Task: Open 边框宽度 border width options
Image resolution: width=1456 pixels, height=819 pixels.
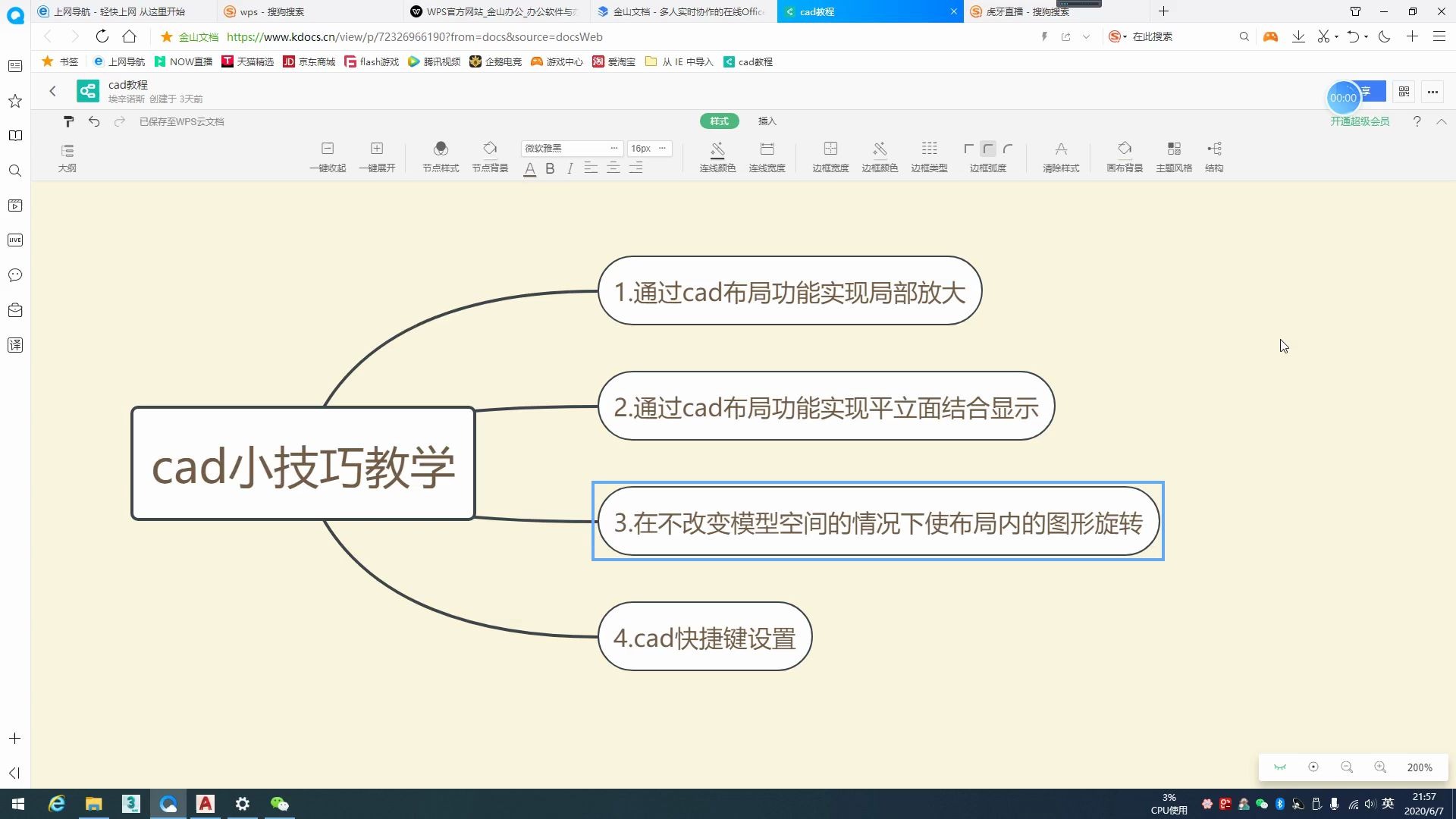Action: coord(830,158)
